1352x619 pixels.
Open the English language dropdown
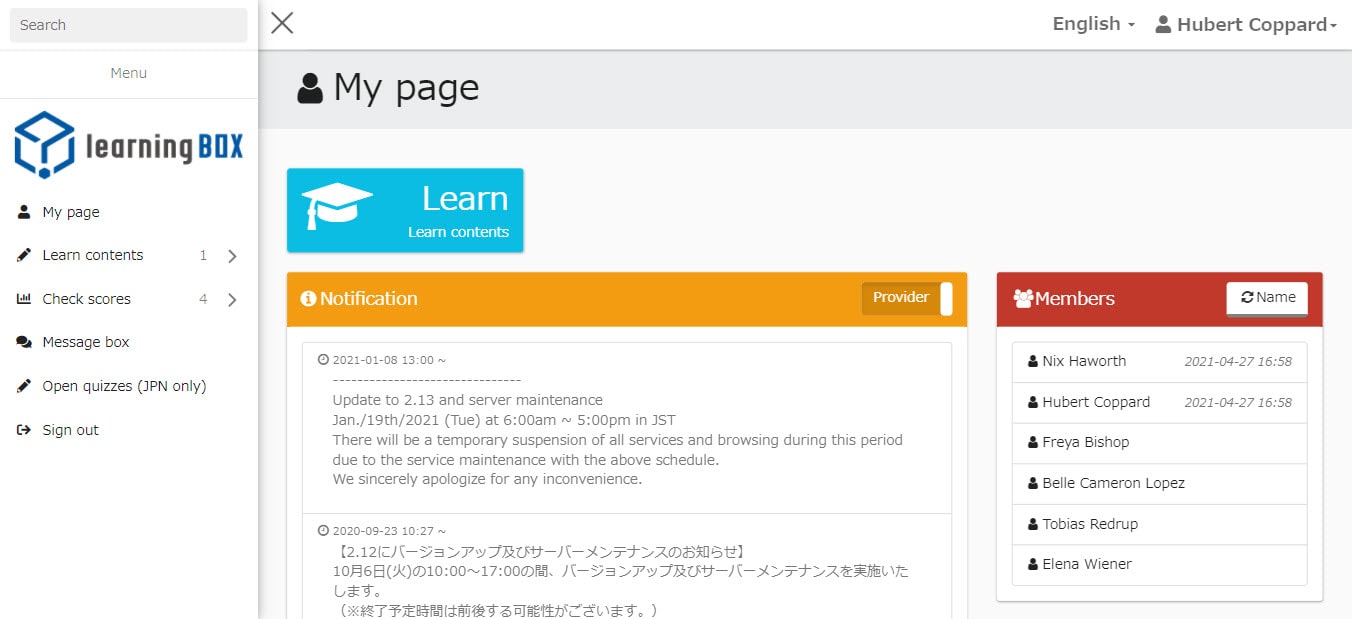tap(1093, 24)
